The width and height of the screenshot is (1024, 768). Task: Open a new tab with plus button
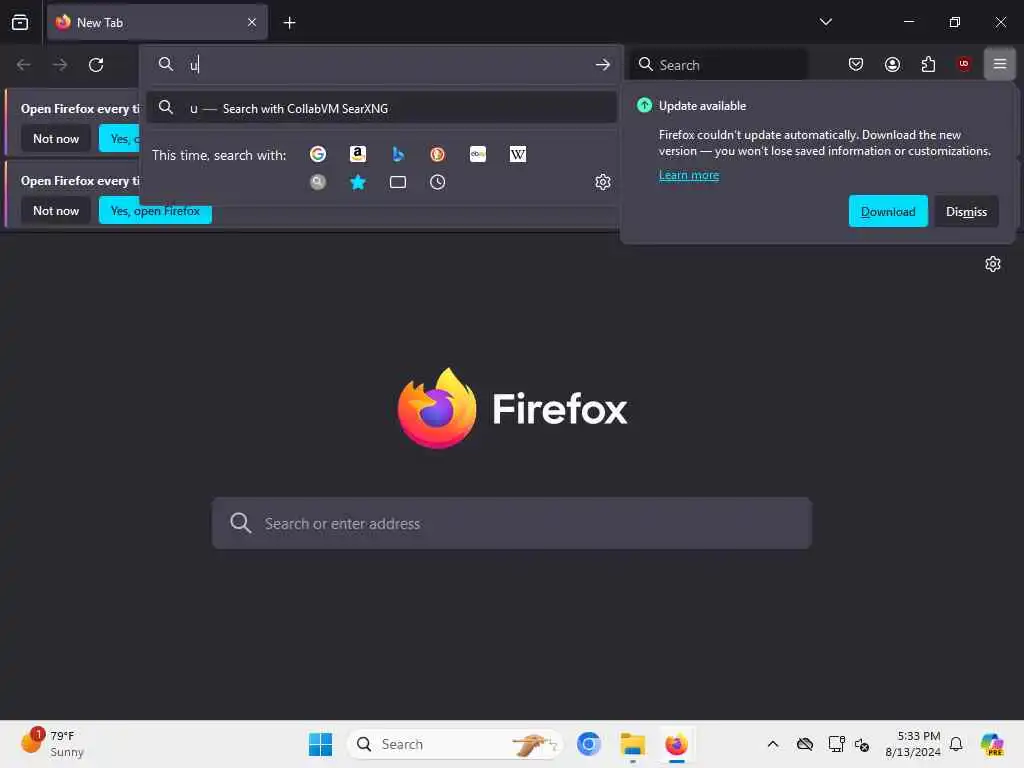289,23
